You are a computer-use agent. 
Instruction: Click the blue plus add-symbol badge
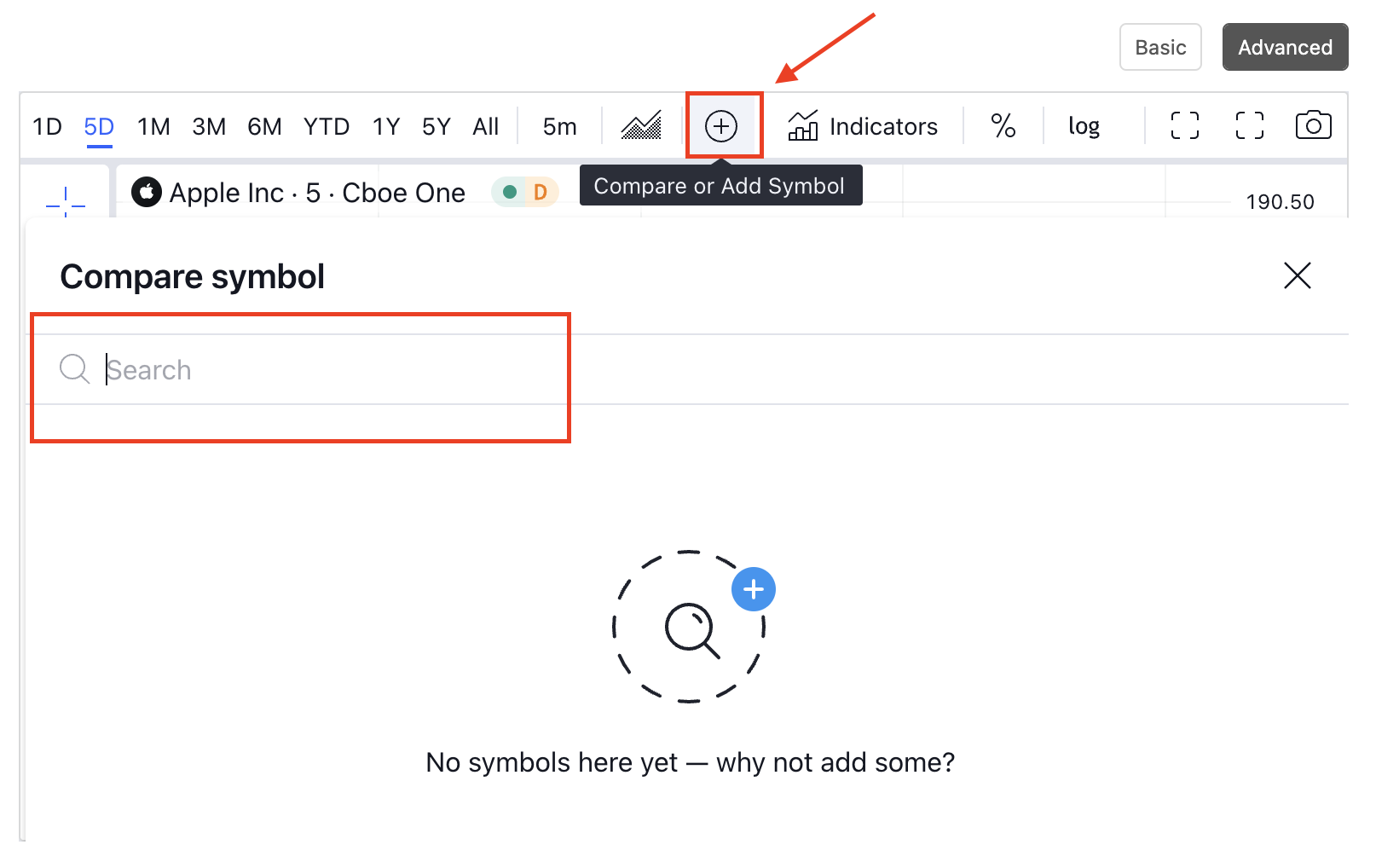point(754,589)
